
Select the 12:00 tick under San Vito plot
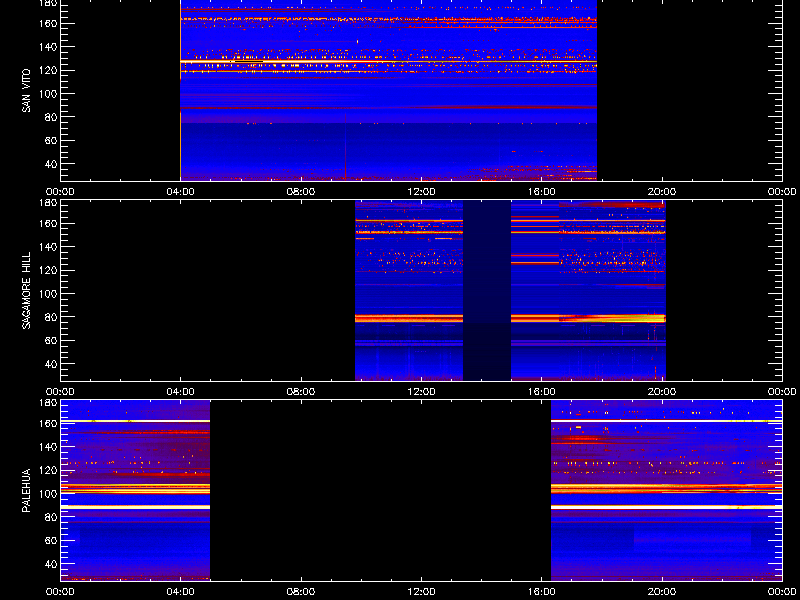point(421,192)
